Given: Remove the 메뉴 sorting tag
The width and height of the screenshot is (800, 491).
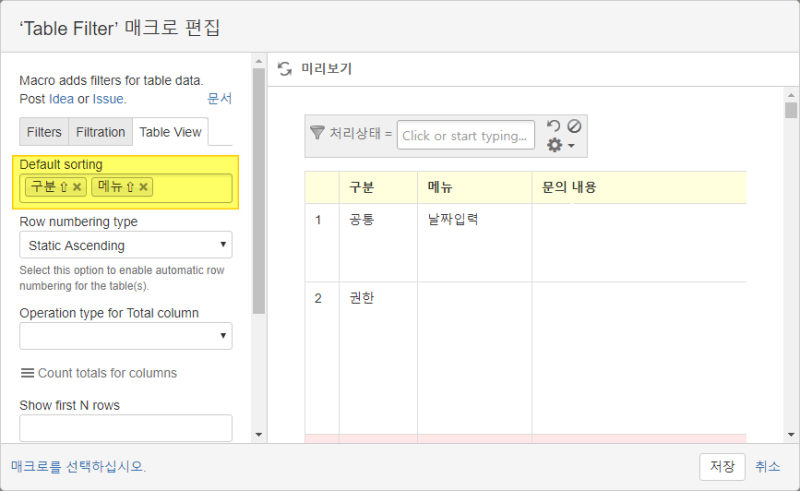Looking at the screenshot, I should tap(143, 187).
